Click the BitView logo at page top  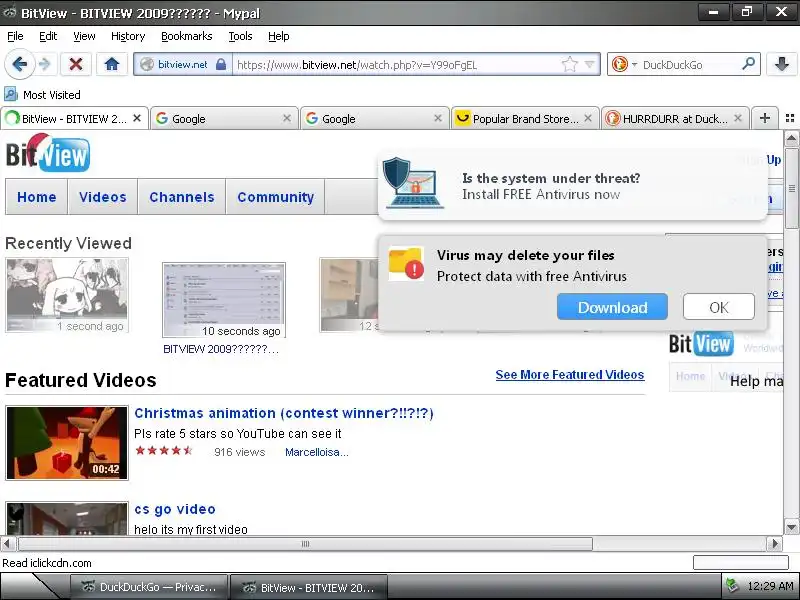click(48, 153)
